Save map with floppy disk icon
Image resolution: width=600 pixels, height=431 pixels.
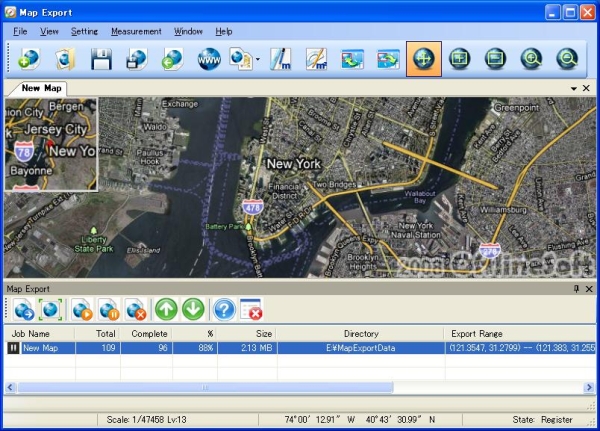[x=101, y=59]
